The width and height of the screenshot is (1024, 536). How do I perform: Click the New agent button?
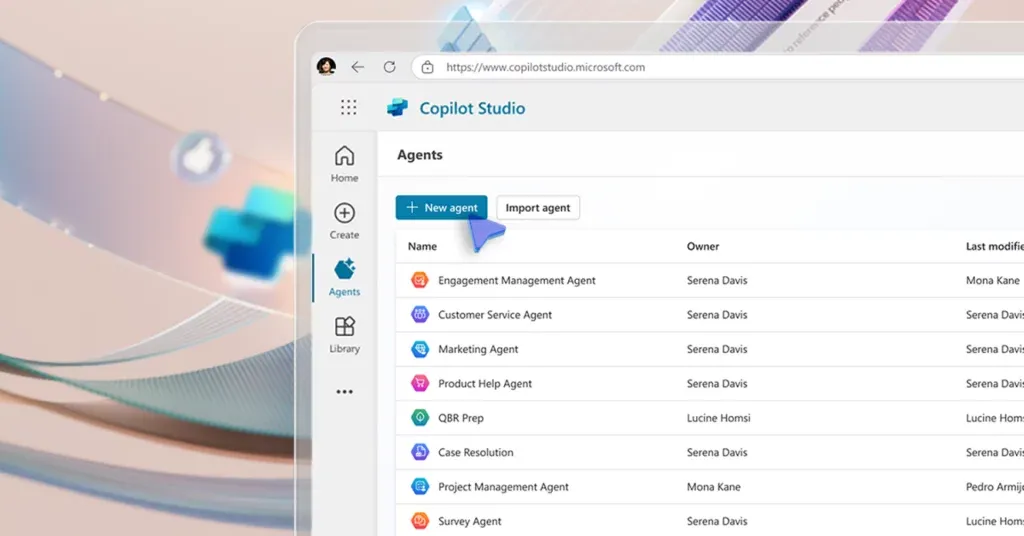pyautogui.click(x=441, y=208)
